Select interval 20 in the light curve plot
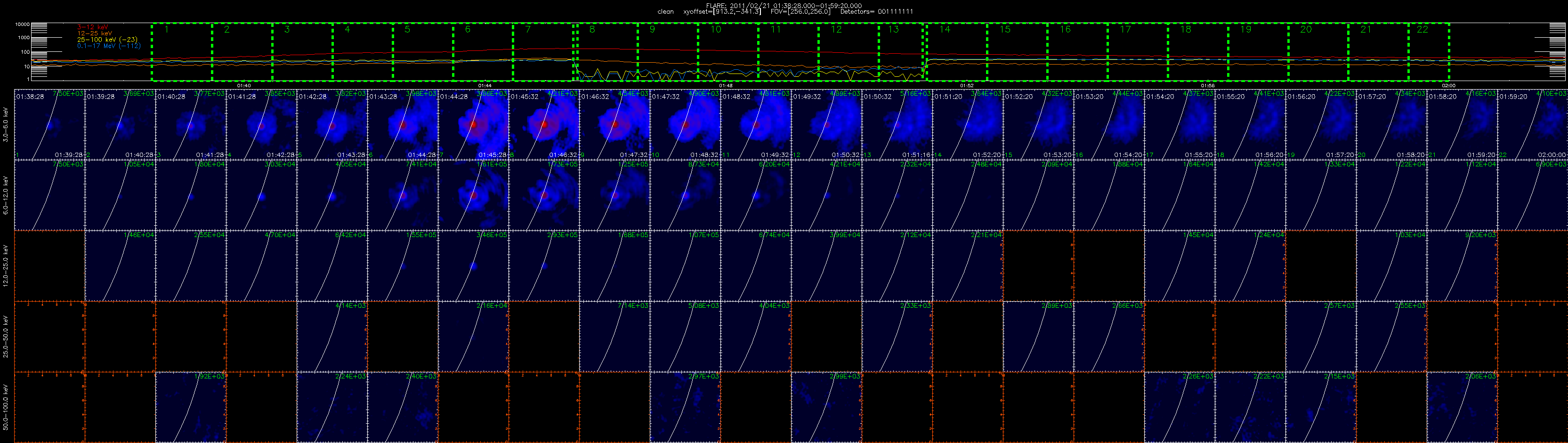 coord(1318,52)
